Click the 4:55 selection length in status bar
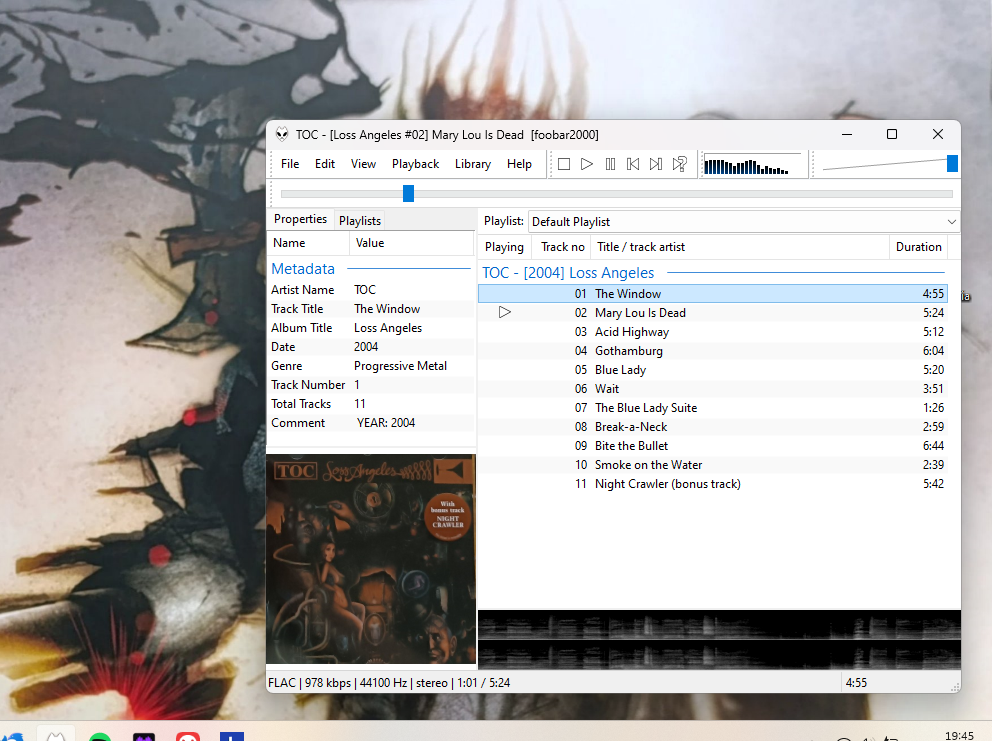 pos(856,683)
